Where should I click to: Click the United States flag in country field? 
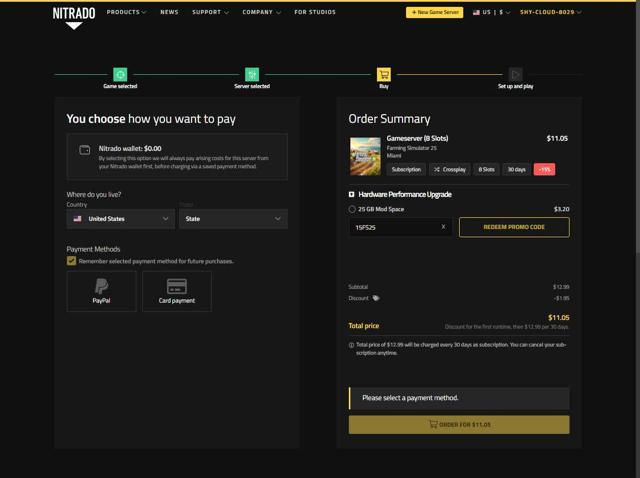tap(78, 219)
